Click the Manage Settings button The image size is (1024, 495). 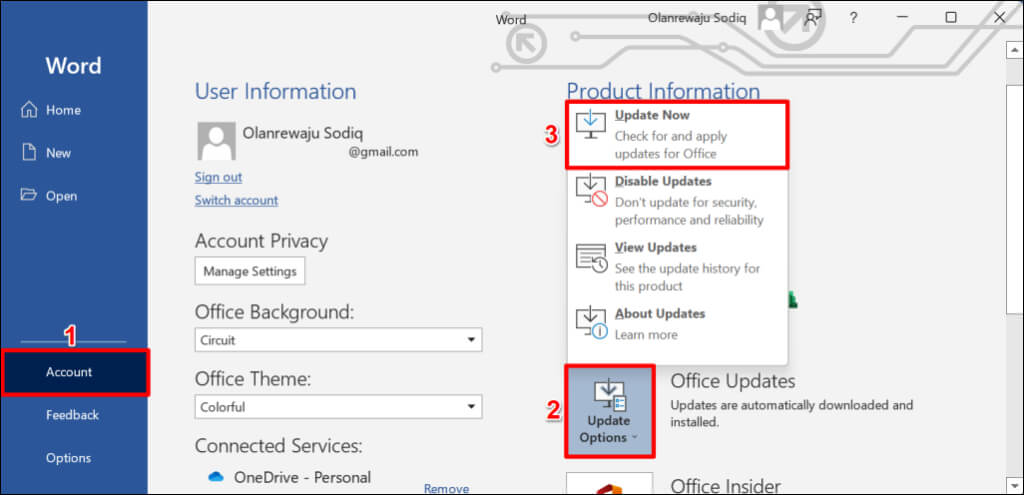250,271
